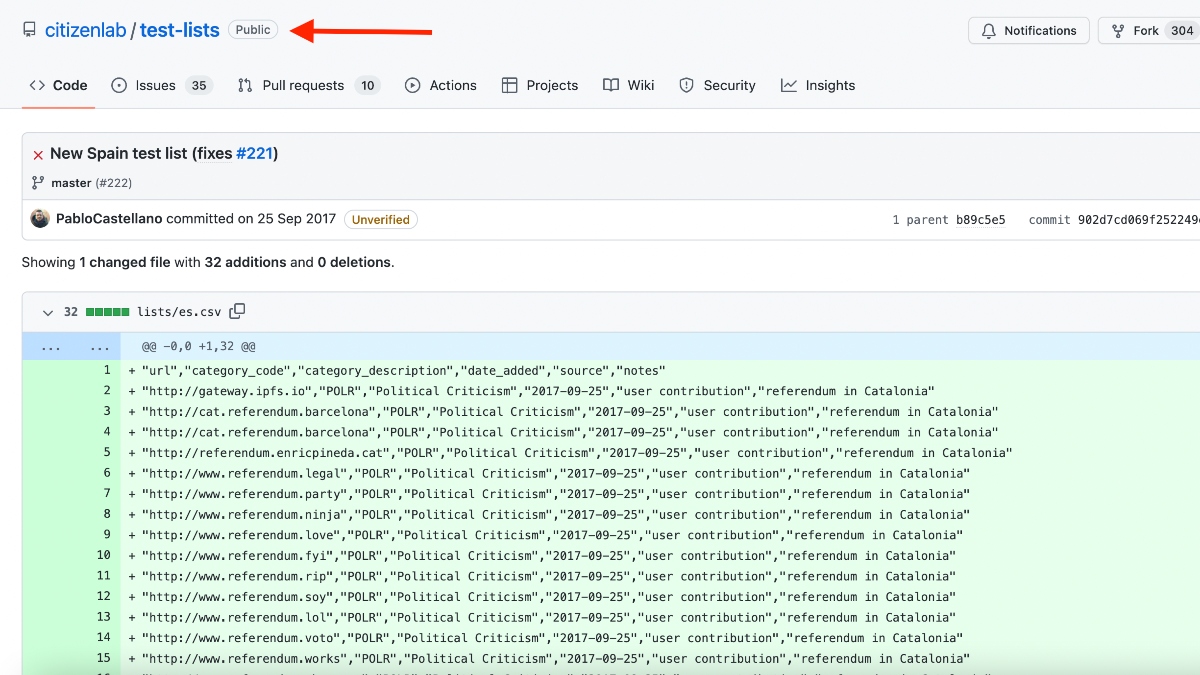Click line number 12 in diff
This screenshot has width=1200, height=675.
[x=104, y=596]
